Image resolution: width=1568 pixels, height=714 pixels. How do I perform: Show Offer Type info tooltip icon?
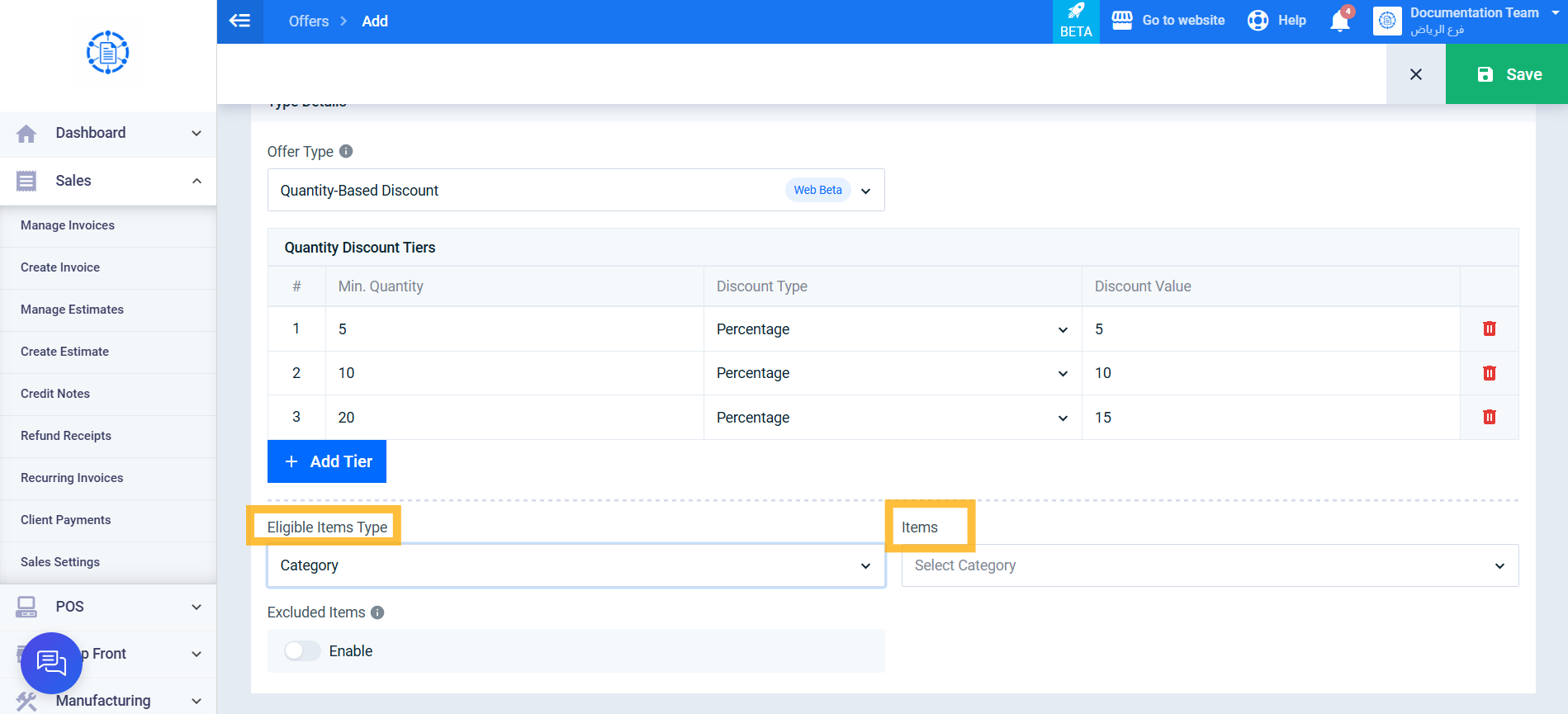(346, 151)
